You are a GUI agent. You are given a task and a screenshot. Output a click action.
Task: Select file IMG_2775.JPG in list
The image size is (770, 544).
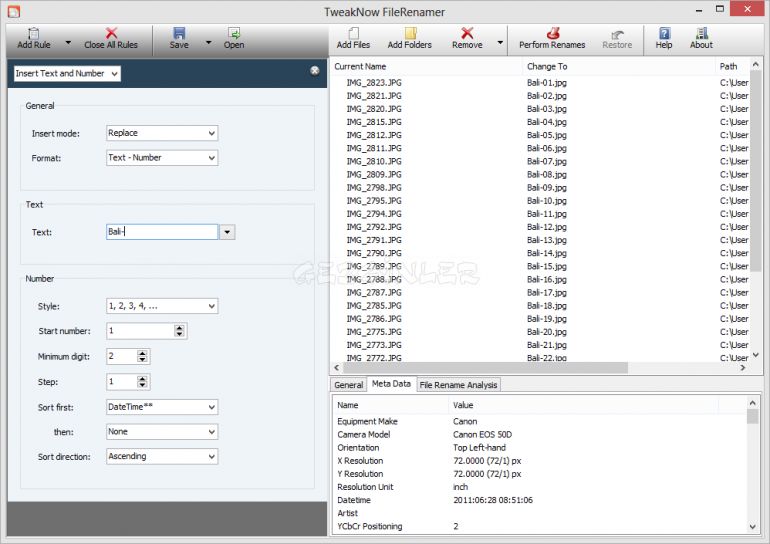click(374, 332)
